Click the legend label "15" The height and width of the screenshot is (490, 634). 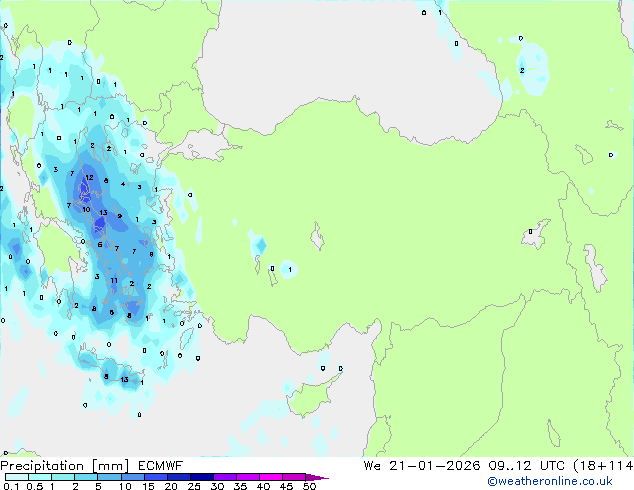(148, 486)
